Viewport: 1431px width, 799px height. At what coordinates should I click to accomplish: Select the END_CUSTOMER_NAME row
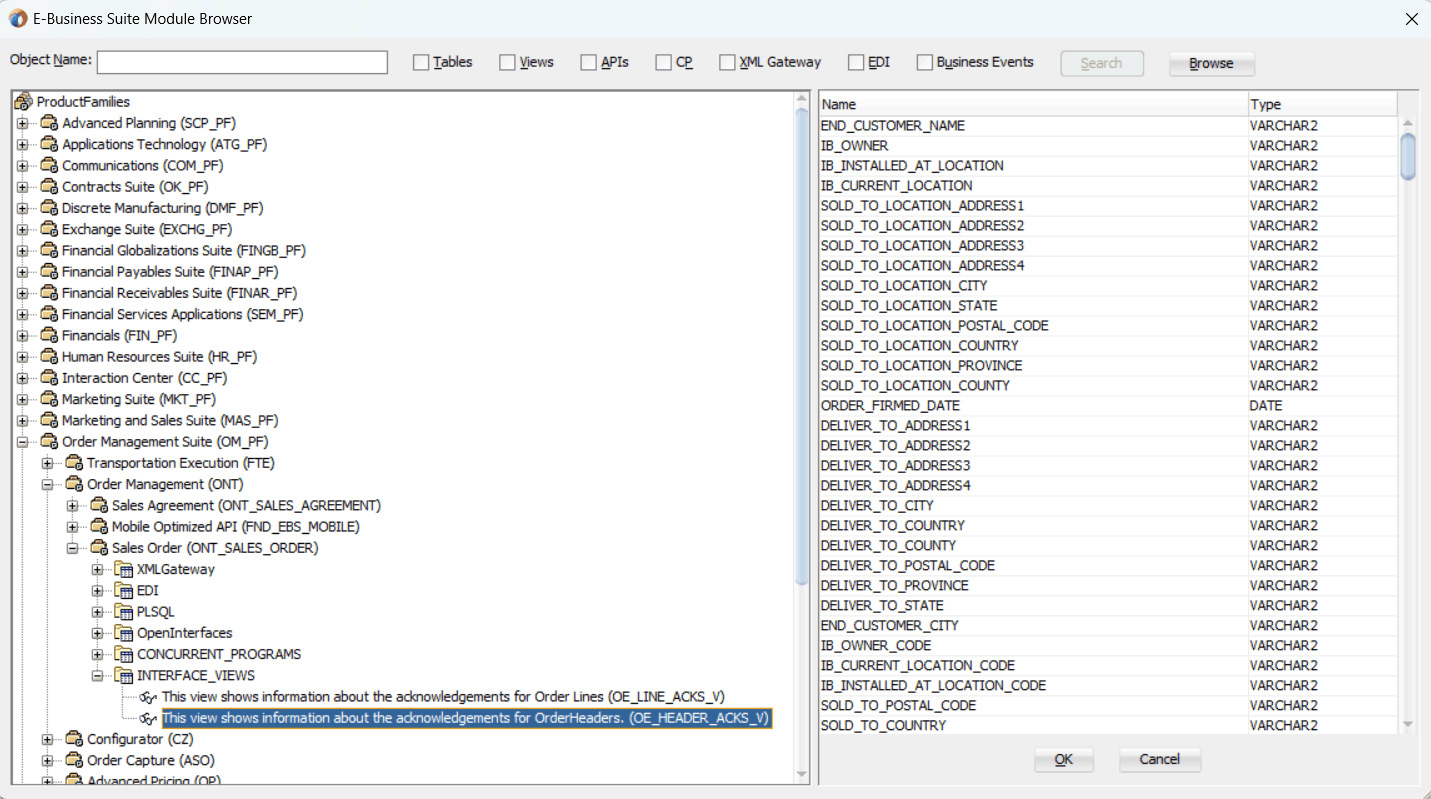click(x=1108, y=126)
